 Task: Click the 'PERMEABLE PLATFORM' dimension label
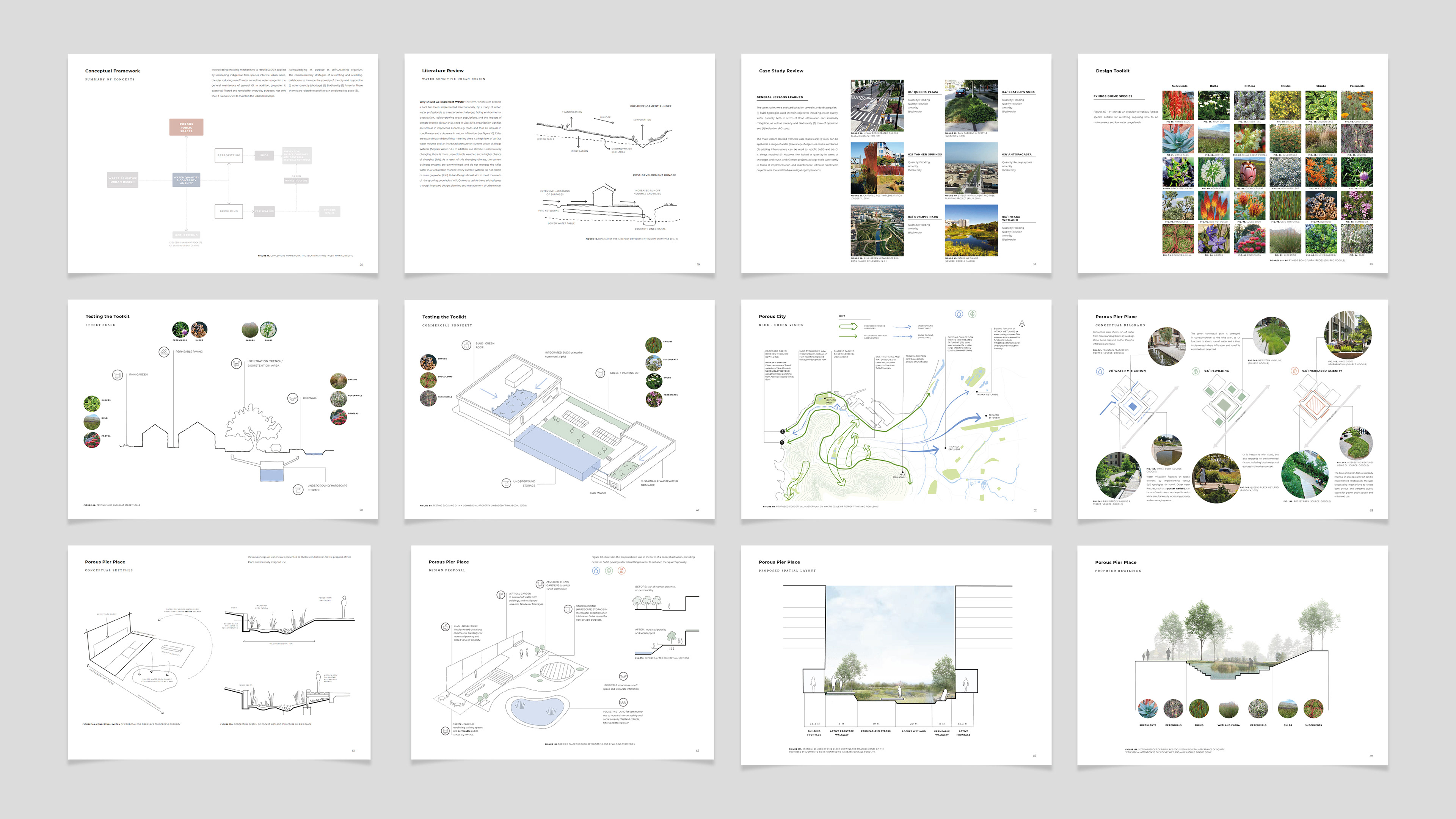875,731
